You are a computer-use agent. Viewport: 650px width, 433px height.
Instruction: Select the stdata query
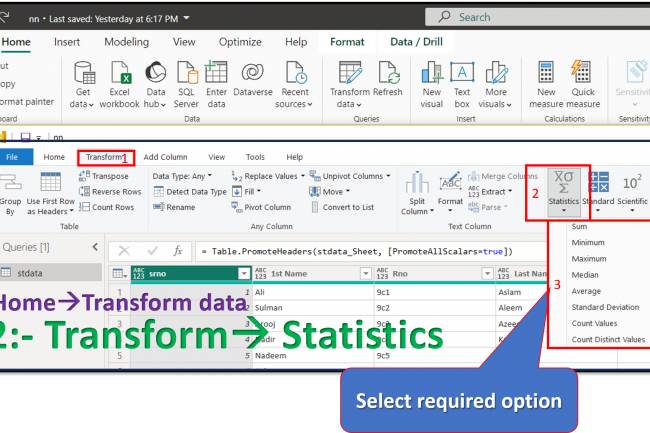point(51,273)
